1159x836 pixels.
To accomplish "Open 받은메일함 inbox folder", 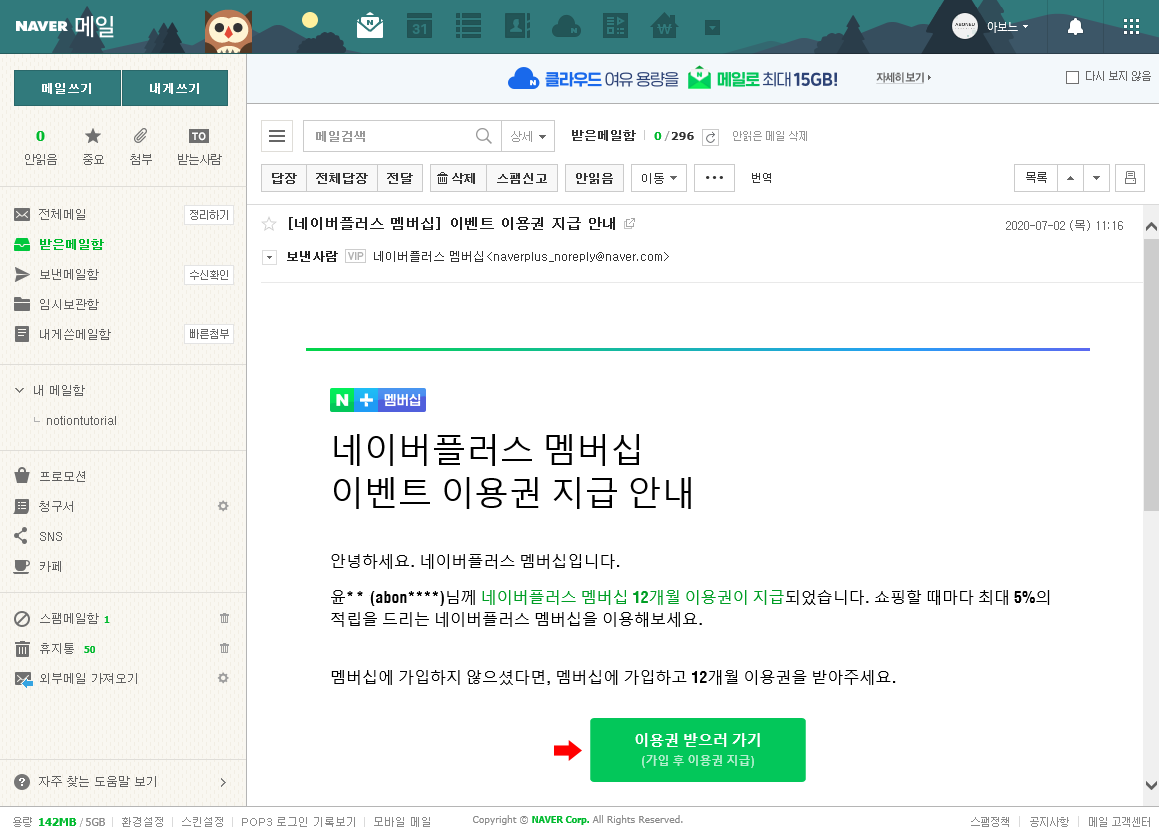I will pyautogui.click(x=71, y=244).
